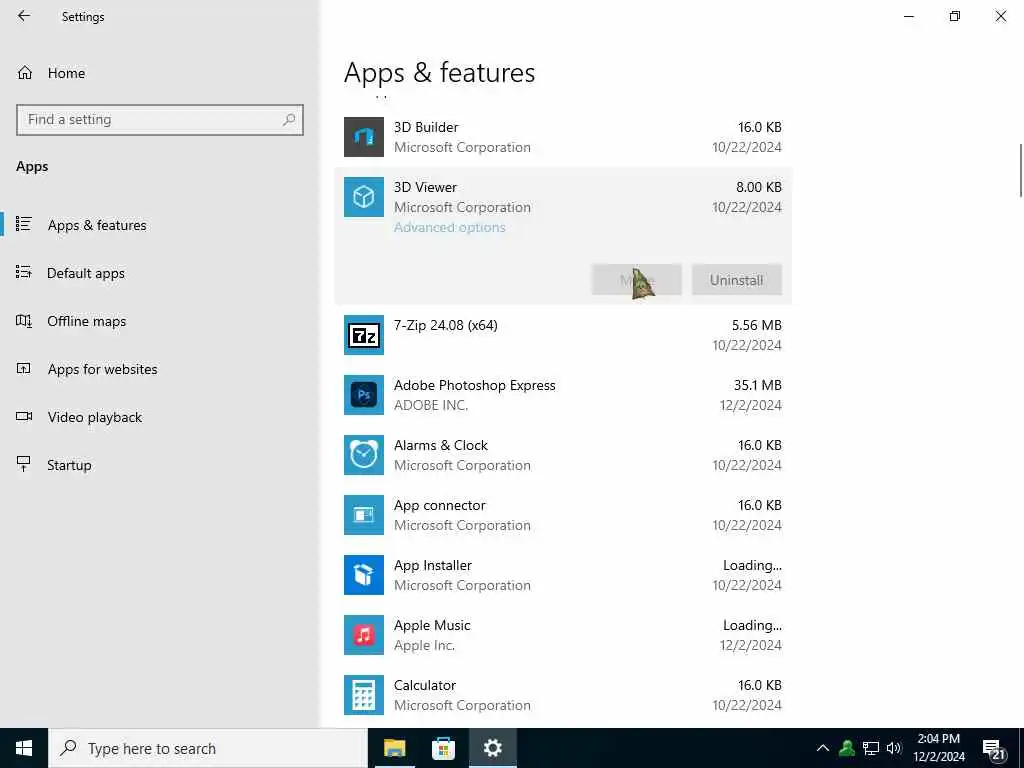Select the Calculator entry
This screenshot has width=1024, height=768.
(x=563, y=695)
